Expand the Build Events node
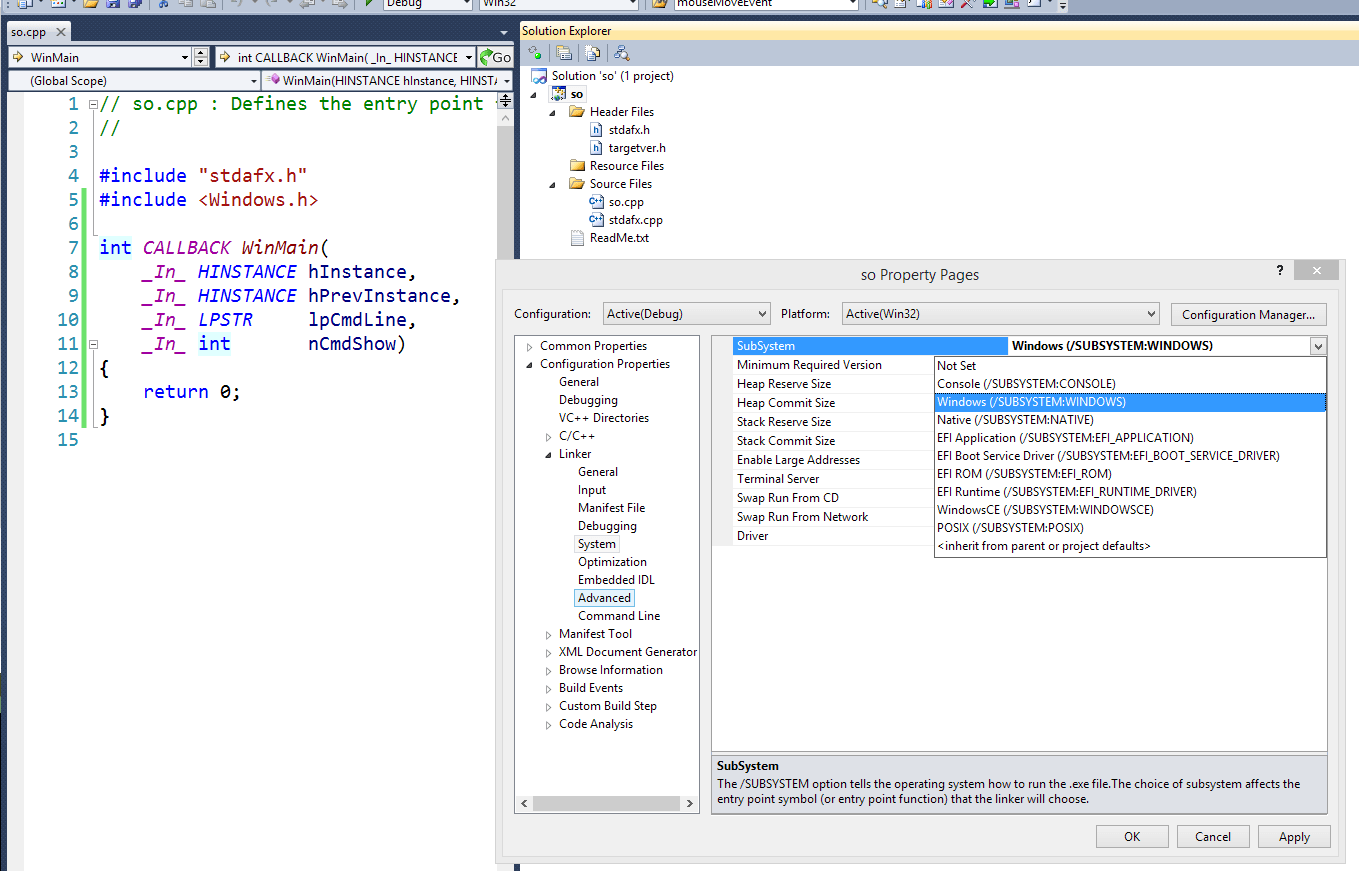 (548, 688)
